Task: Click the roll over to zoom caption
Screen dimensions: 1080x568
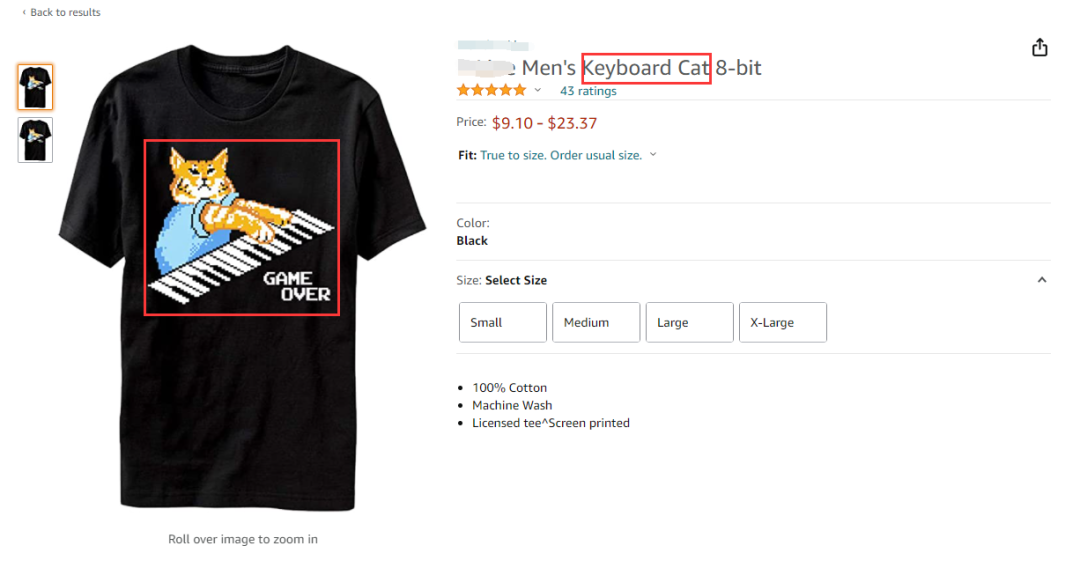Action: coord(243,539)
